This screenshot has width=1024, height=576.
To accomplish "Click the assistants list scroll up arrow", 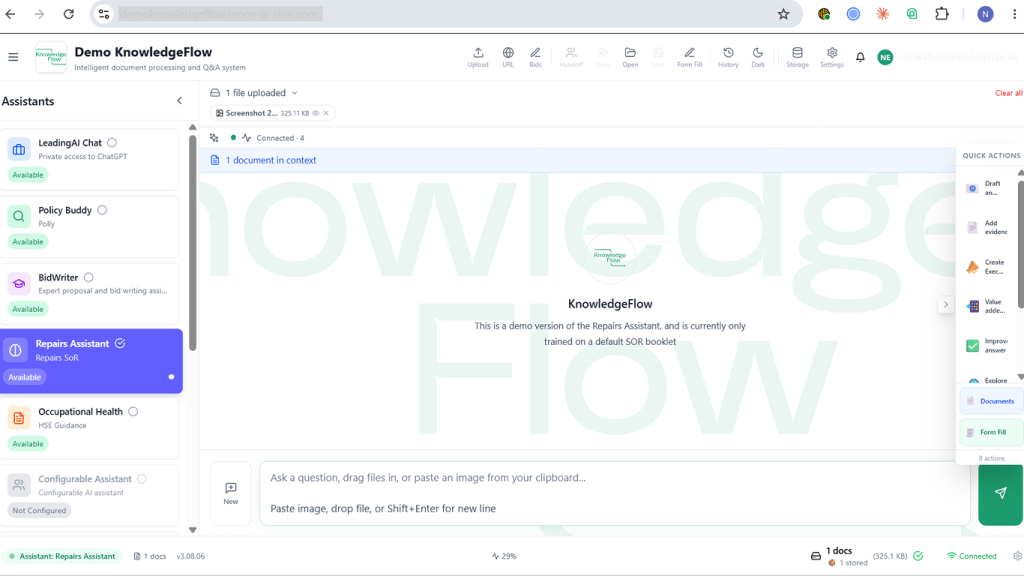I will [193, 127].
